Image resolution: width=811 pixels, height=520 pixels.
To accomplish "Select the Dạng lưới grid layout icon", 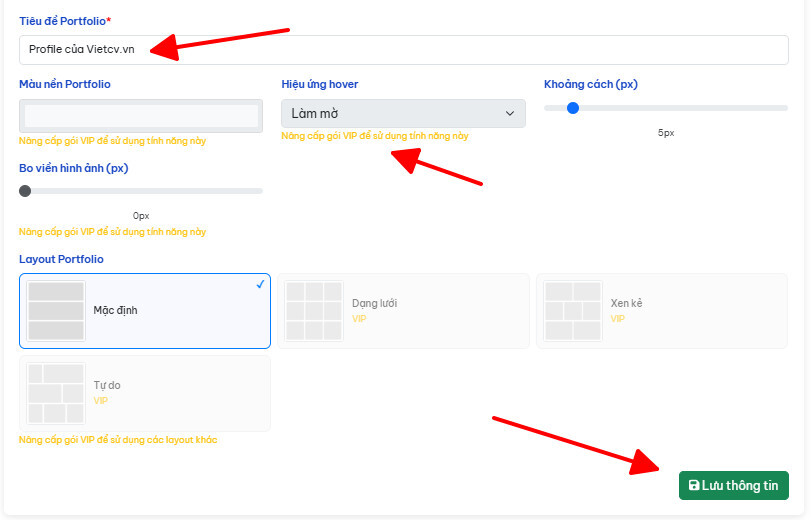I will pyautogui.click(x=314, y=311).
